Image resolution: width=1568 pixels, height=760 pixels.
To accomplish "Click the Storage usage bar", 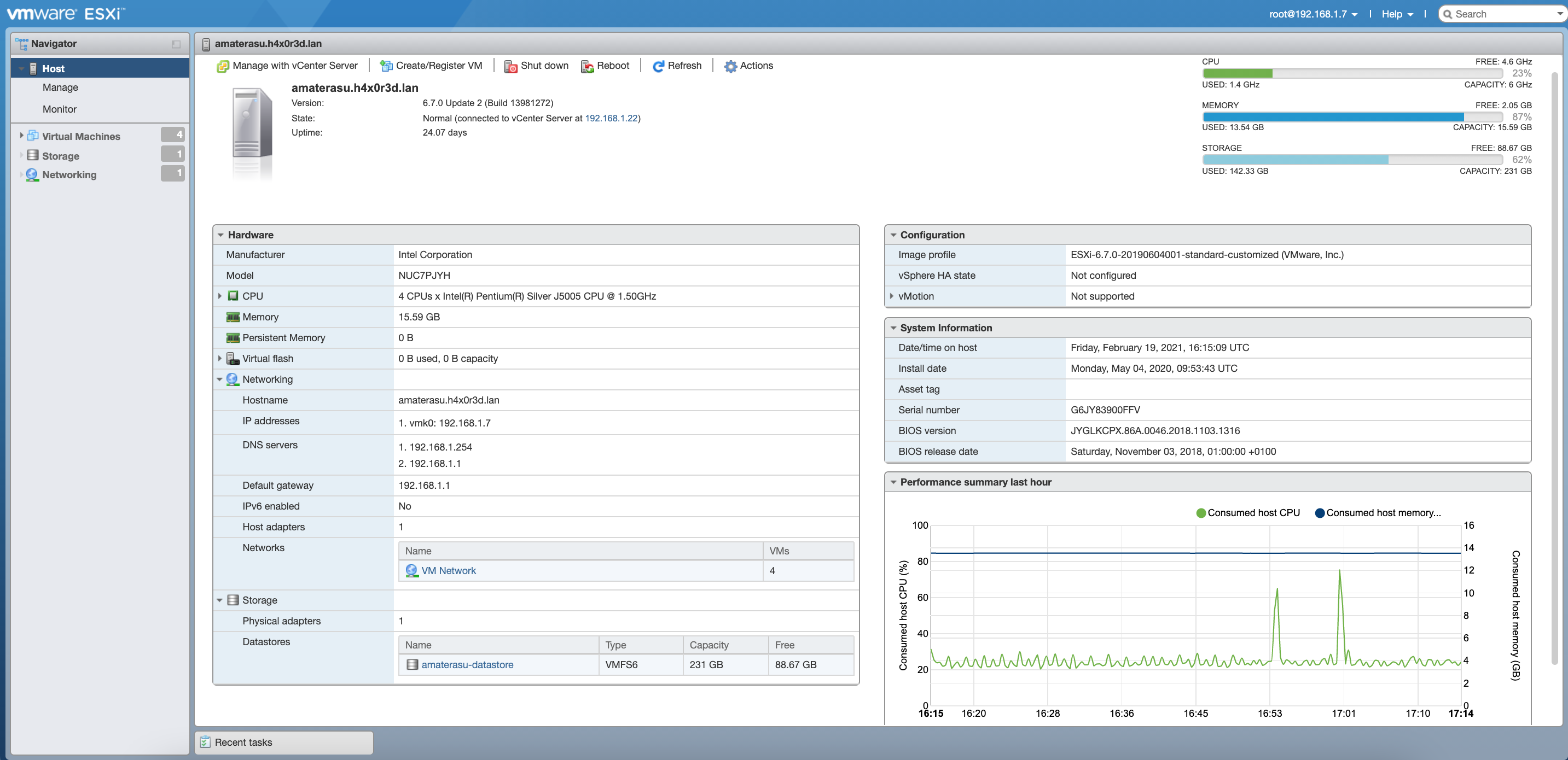I will click(x=1353, y=160).
